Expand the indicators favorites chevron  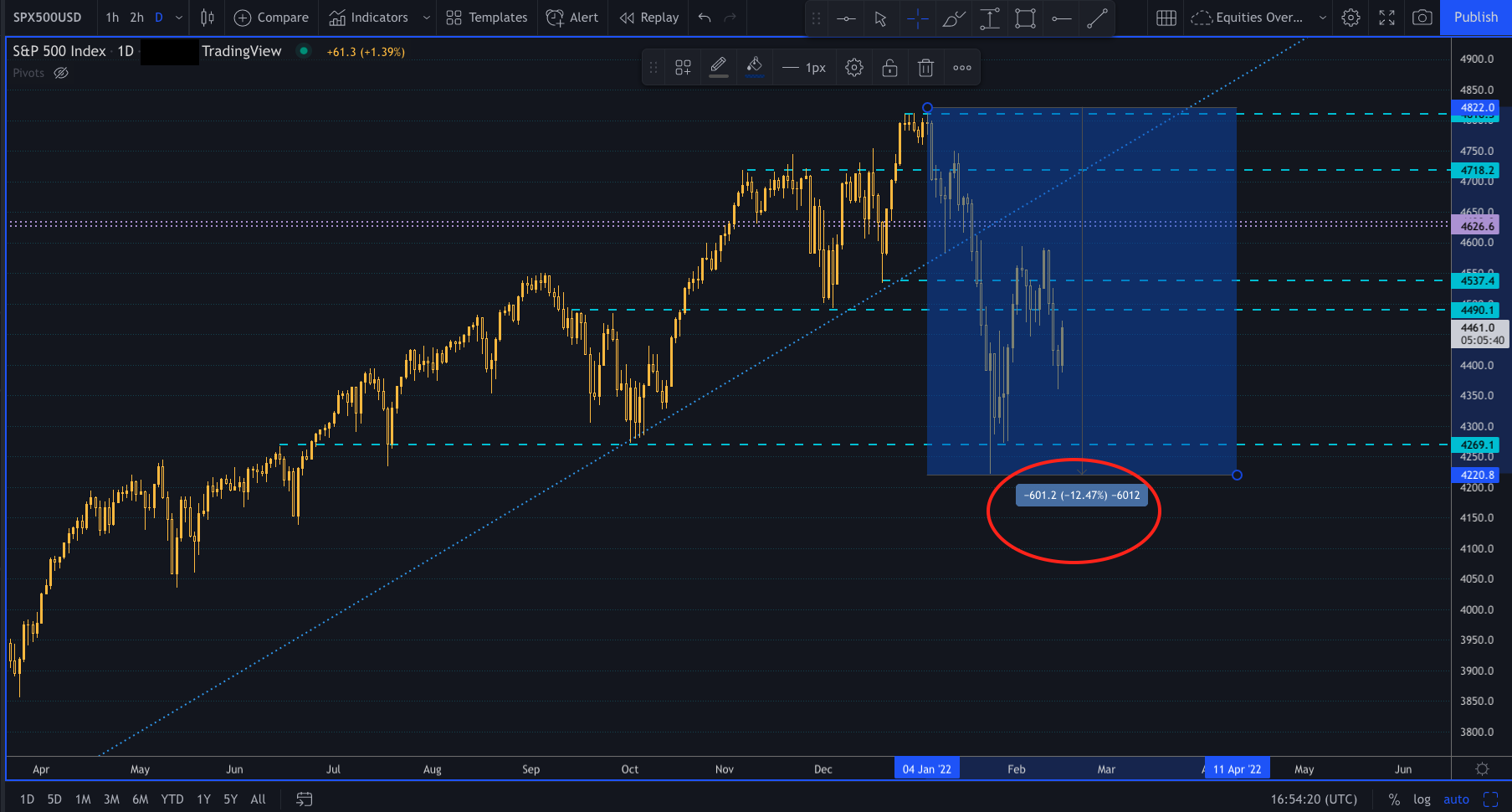426,17
